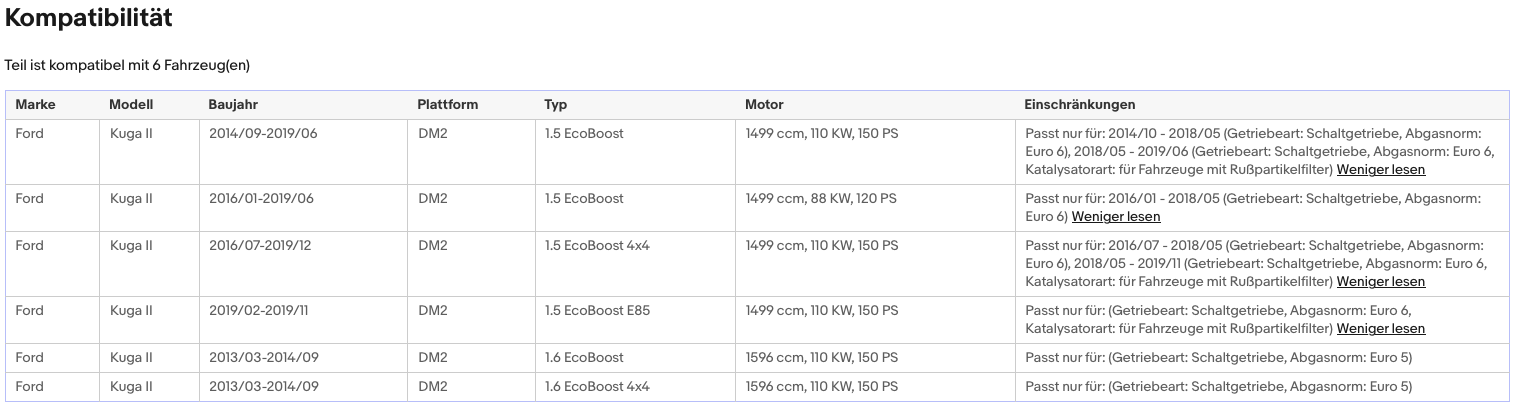This screenshot has height=407, width=1515.
Task: Click 'Ford' in the 2019/02-2019/11 row
Action: [x=30, y=311]
